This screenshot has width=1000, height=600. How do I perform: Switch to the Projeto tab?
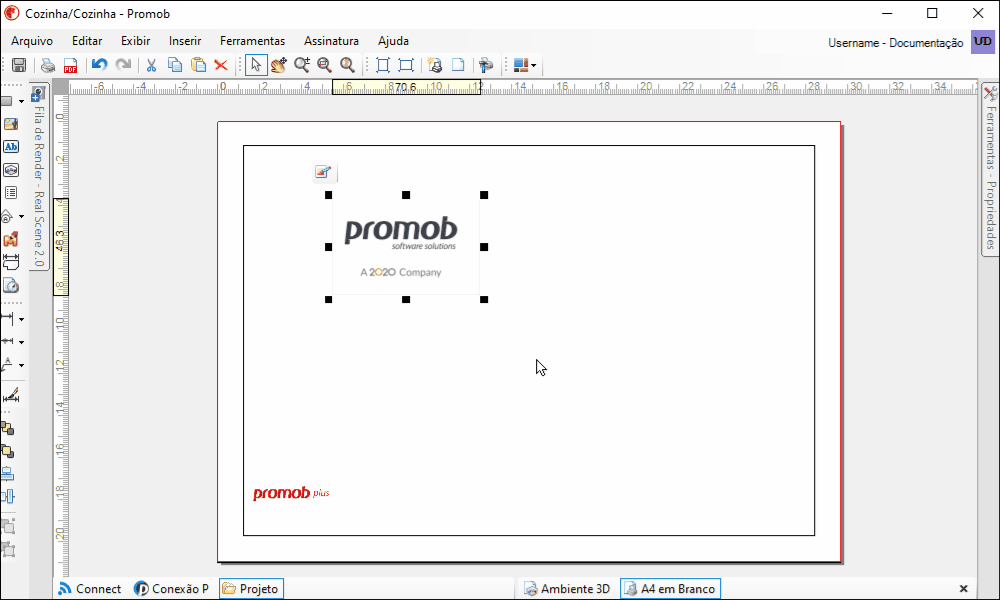(251, 589)
